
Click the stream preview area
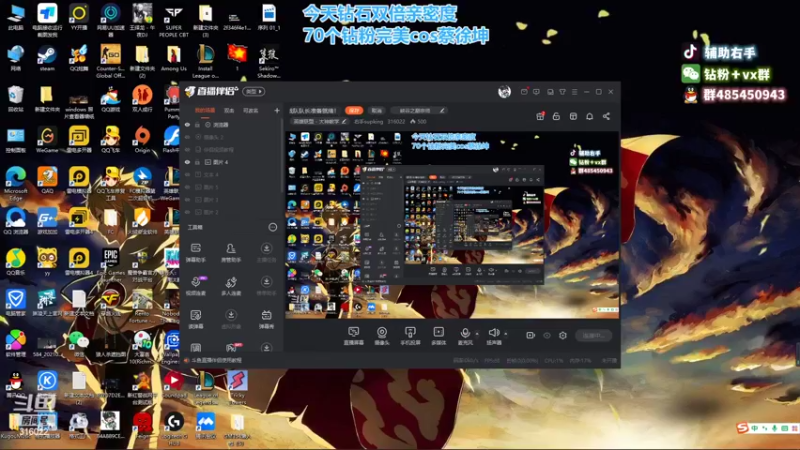(452, 225)
